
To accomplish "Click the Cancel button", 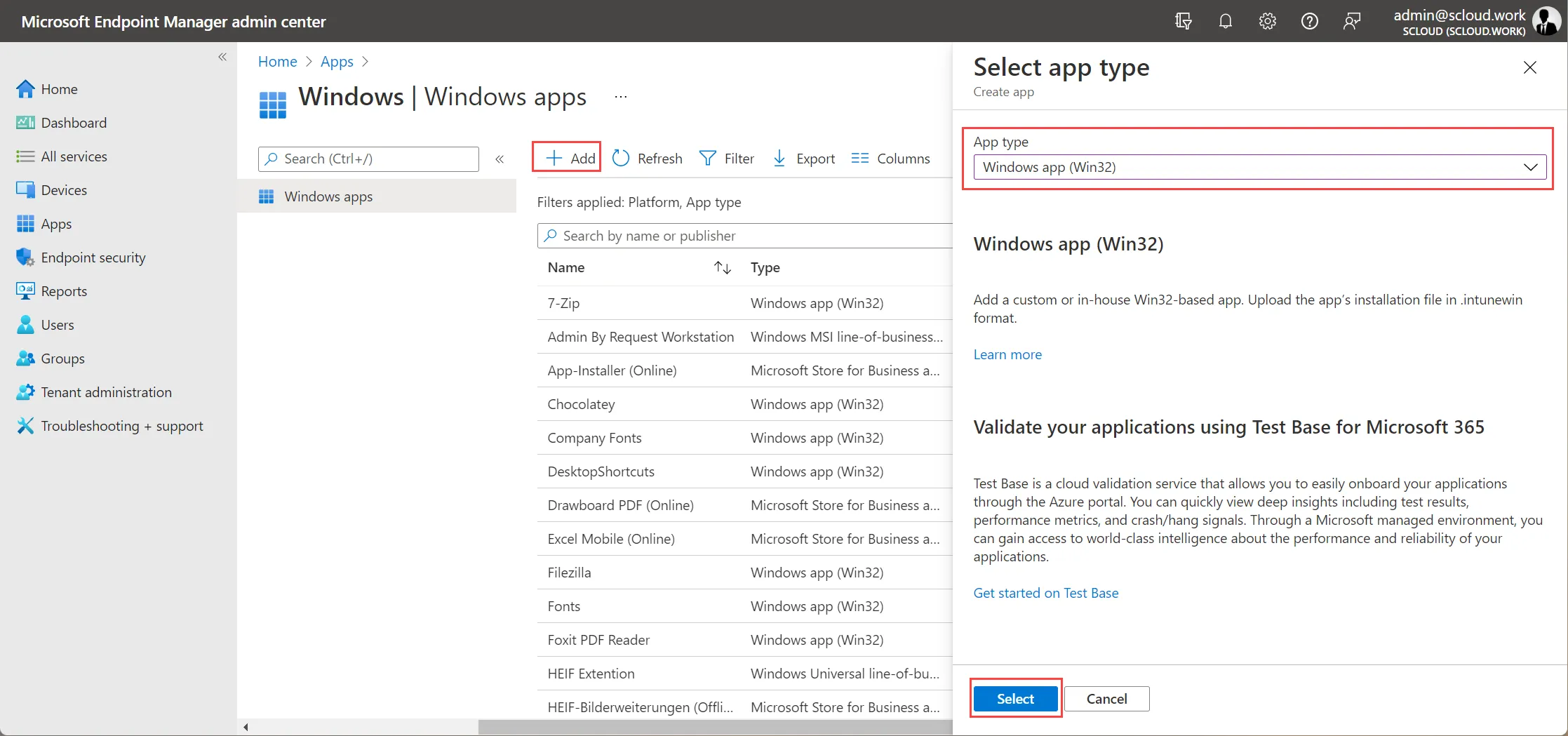I will point(1106,699).
